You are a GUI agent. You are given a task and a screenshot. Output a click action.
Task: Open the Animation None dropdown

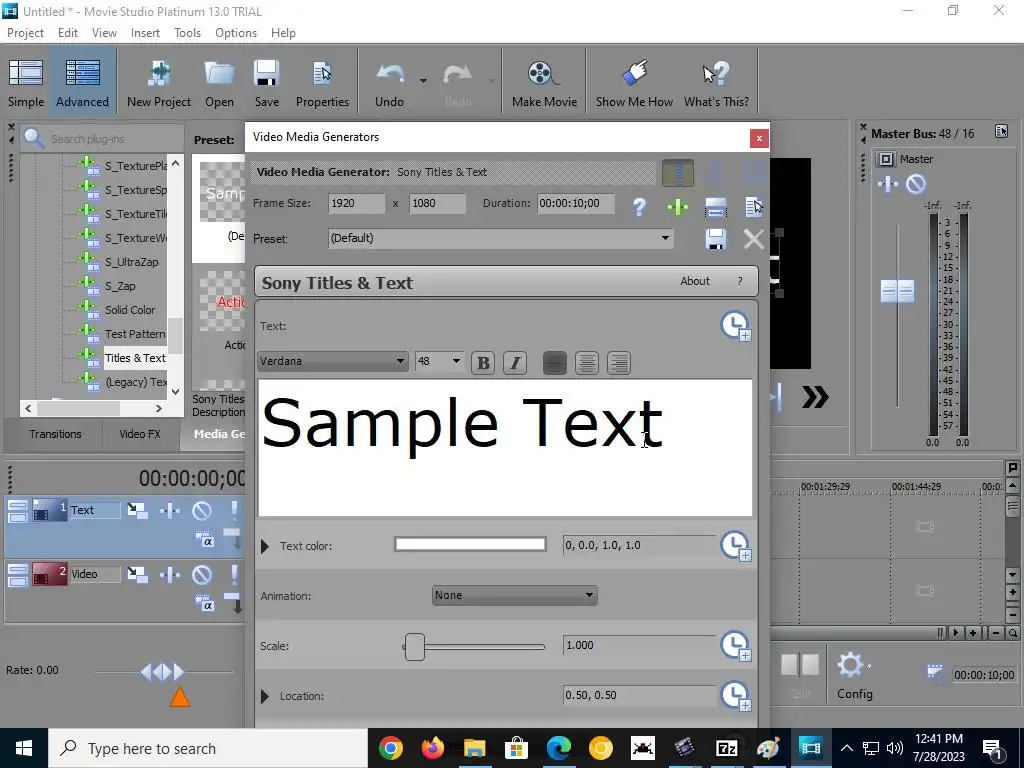(x=515, y=595)
